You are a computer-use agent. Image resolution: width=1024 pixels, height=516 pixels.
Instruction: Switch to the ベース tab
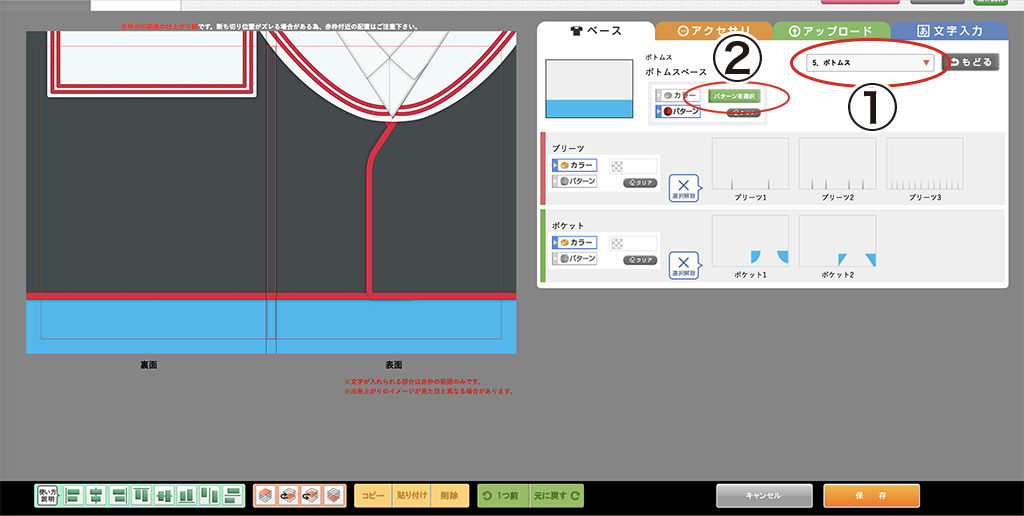pos(596,31)
